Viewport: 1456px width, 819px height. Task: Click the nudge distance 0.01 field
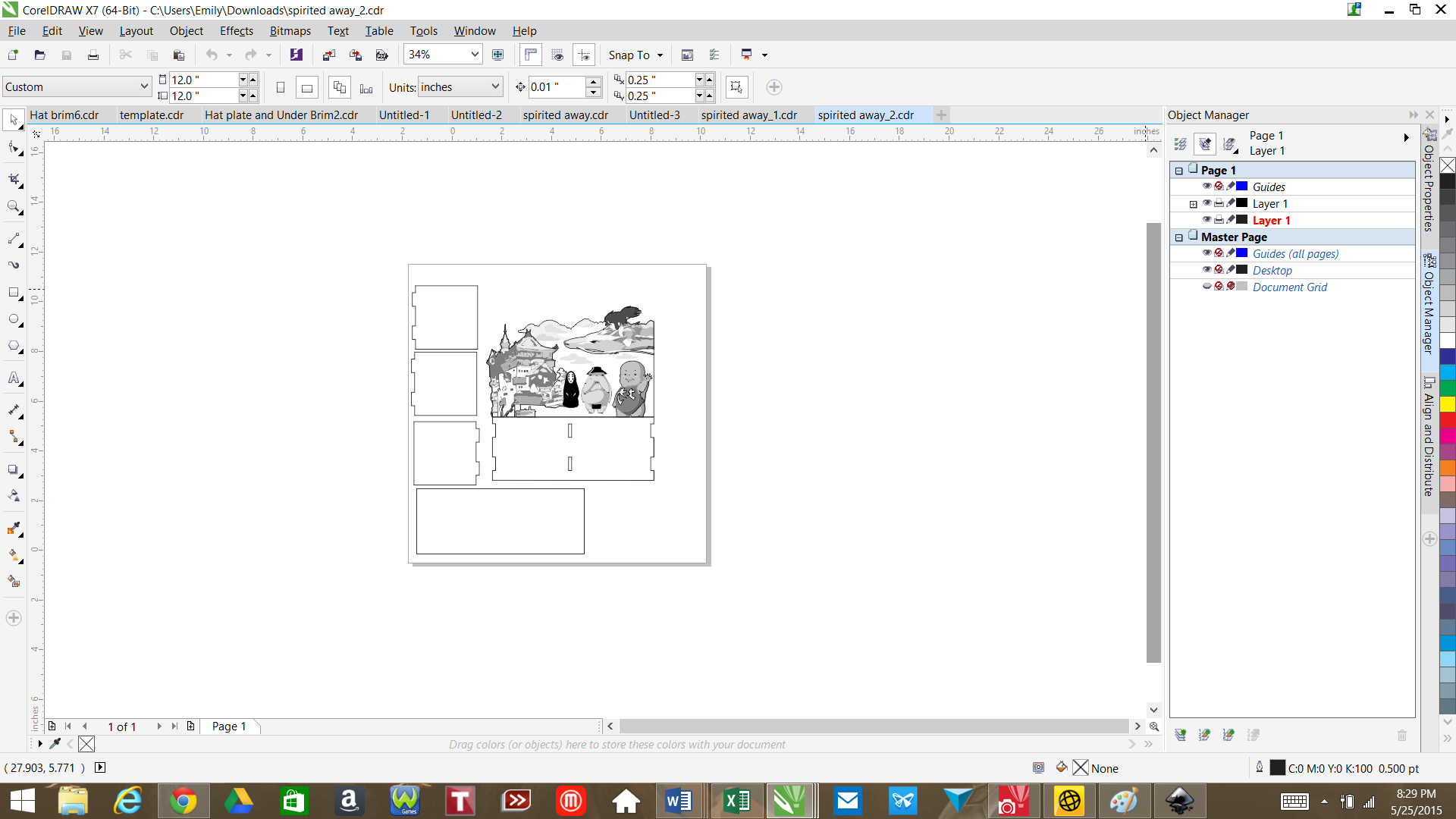(x=557, y=87)
